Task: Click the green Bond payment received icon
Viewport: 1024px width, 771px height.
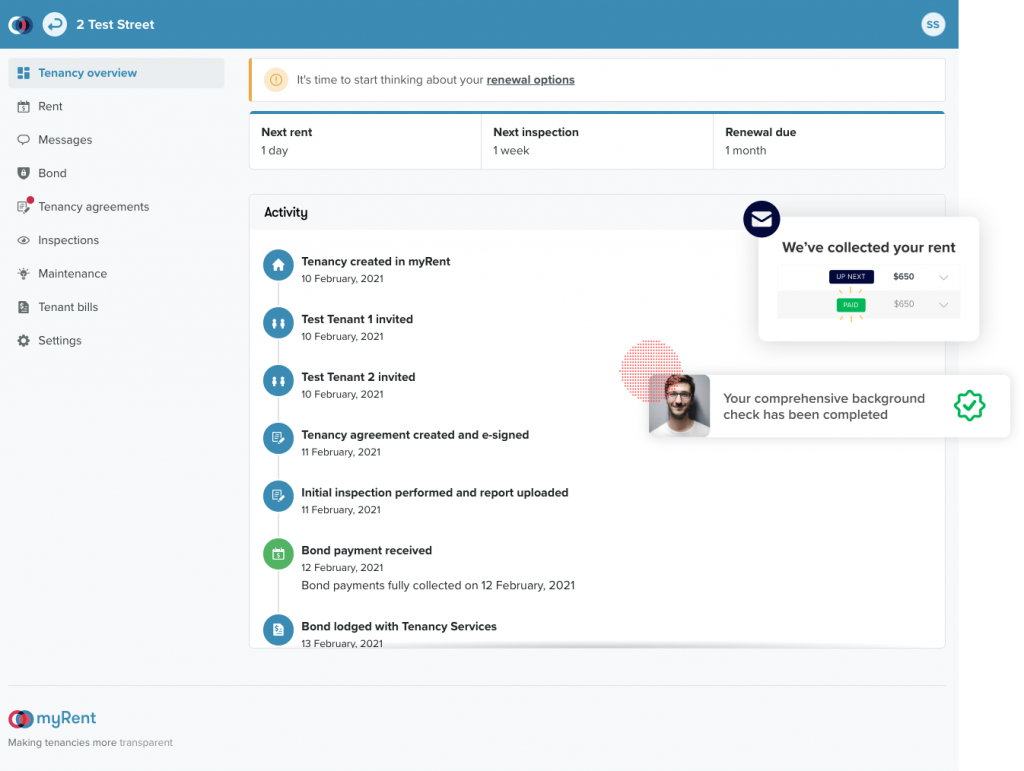Action: 277,554
